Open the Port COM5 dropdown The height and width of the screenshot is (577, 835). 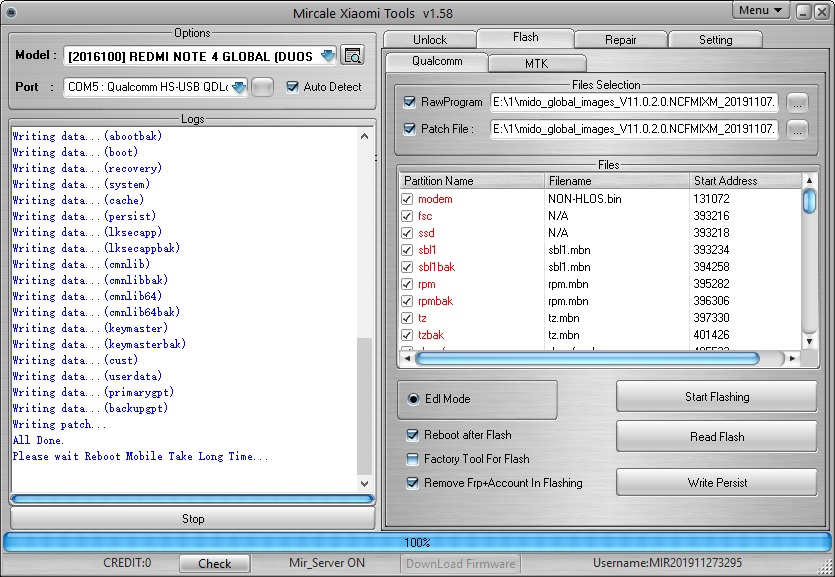239,87
